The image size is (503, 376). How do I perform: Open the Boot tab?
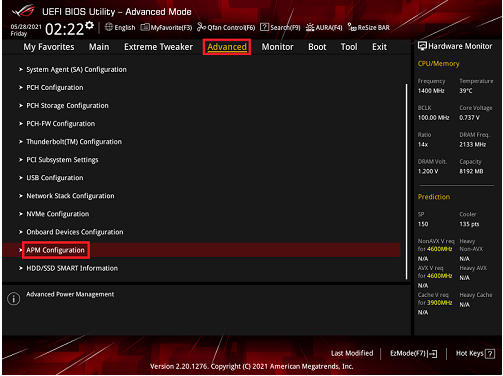[317, 47]
